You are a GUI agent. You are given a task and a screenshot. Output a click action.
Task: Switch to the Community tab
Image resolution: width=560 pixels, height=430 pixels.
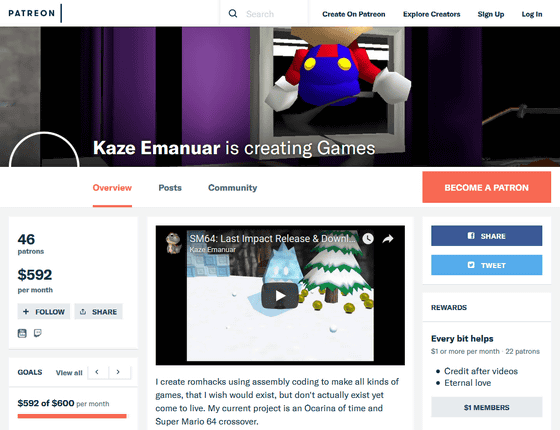point(232,188)
